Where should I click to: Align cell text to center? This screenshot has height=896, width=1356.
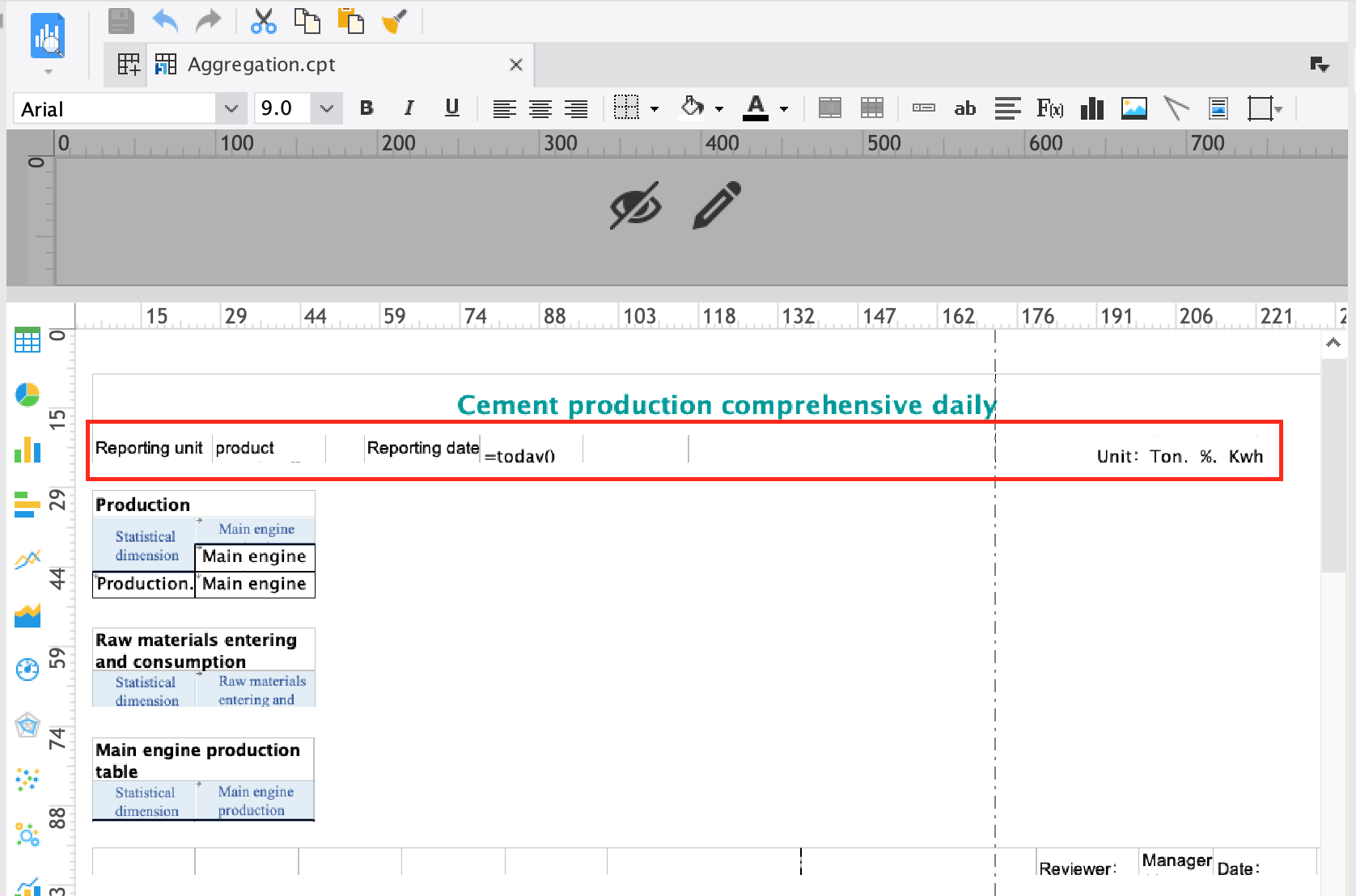[540, 108]
